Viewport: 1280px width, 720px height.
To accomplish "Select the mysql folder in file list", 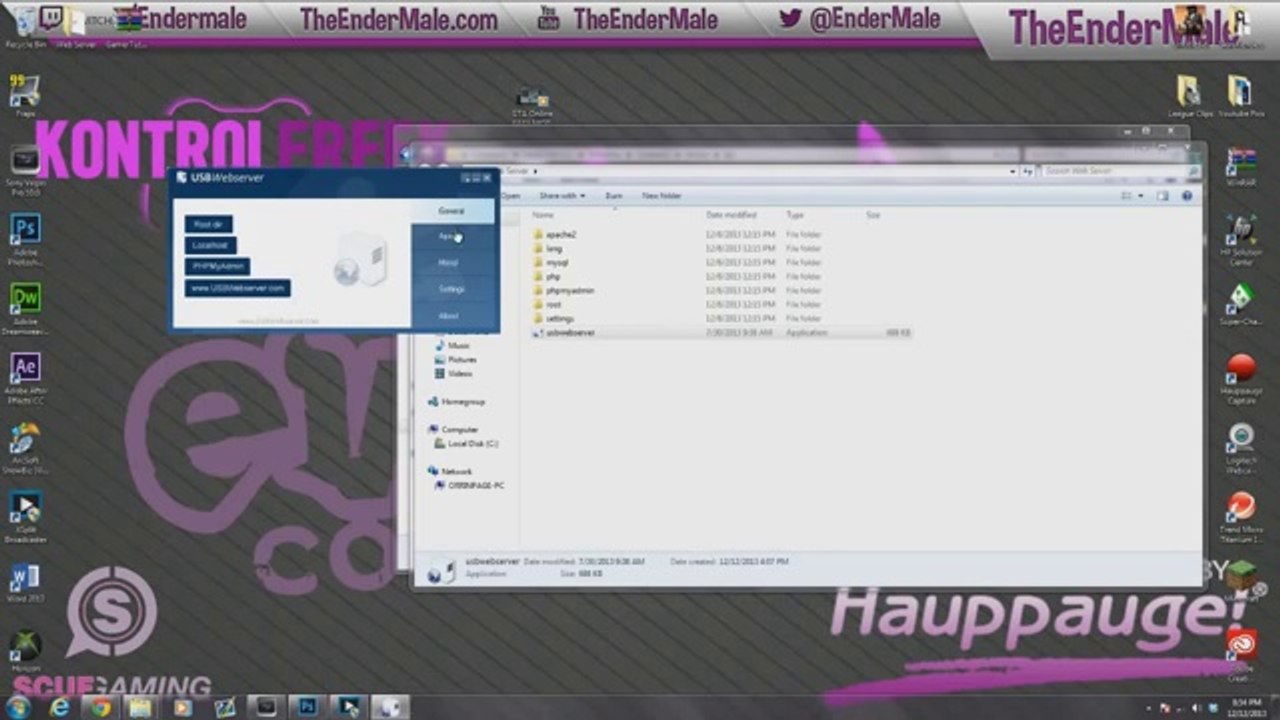I will click(551, 262).
